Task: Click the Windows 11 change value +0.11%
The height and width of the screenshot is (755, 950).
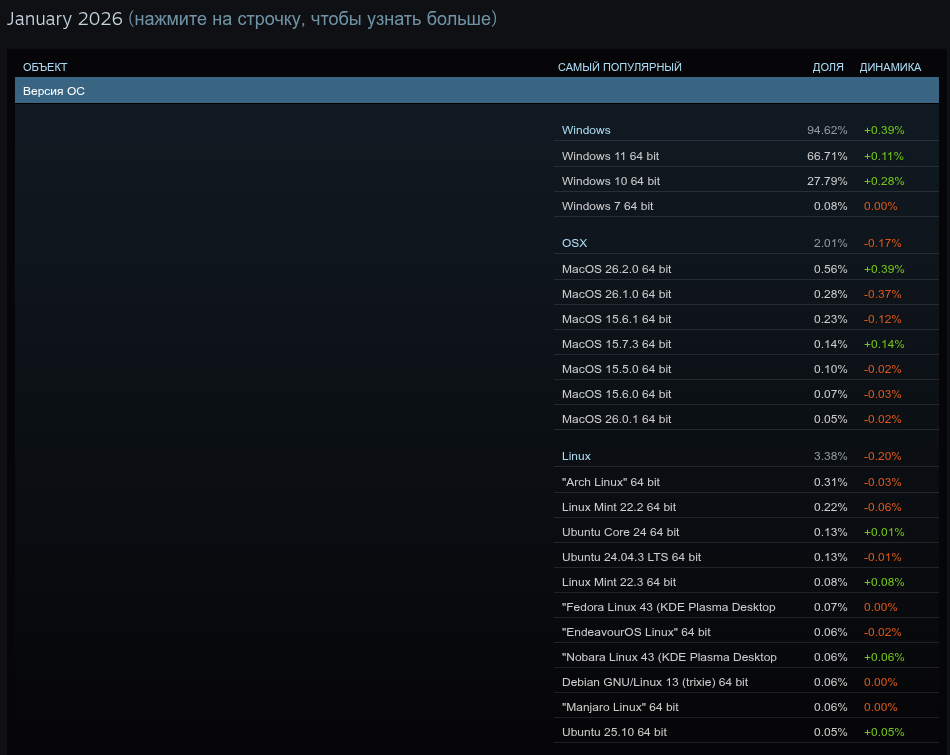Action: point(884,156)
